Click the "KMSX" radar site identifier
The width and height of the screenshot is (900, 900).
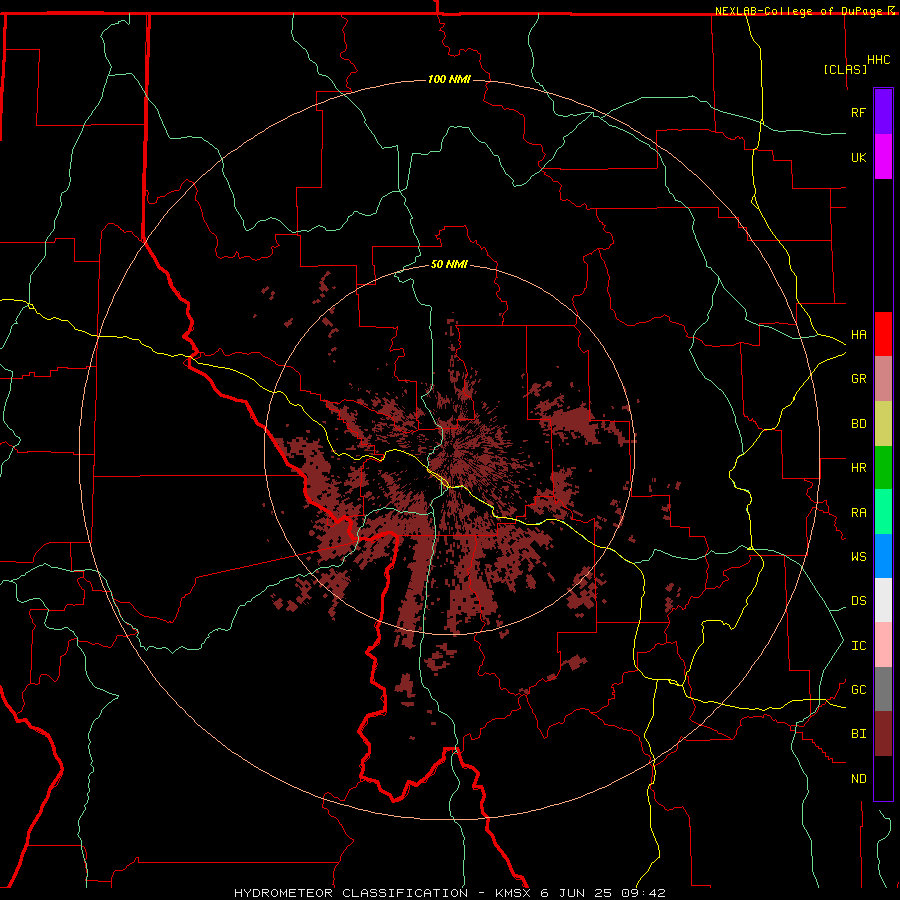tap(513, 893)
